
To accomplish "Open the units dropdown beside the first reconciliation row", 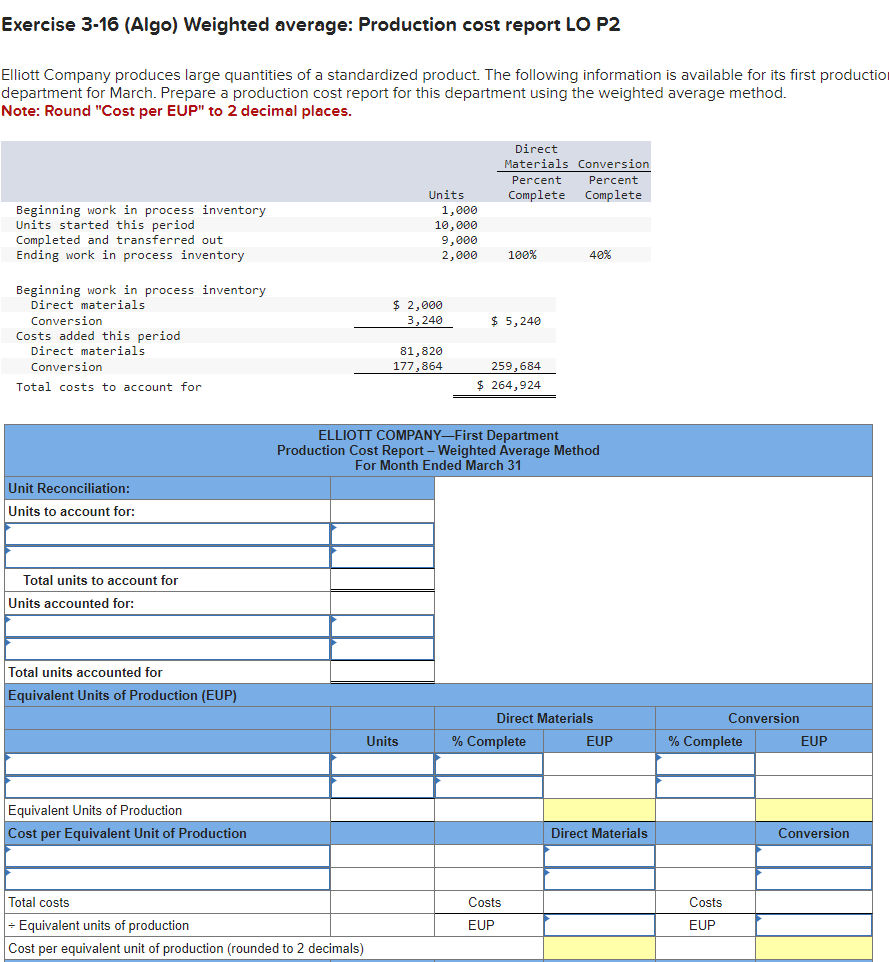I will [x=382, y=534].
